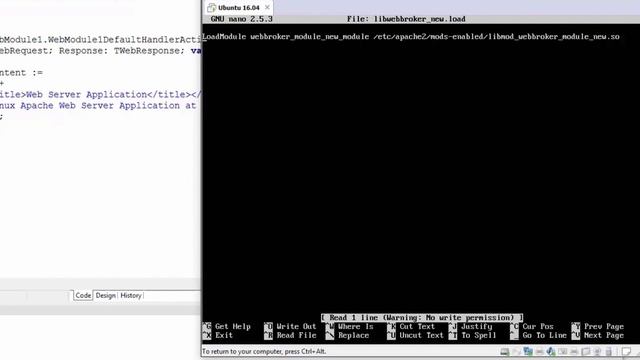
Task: Click the hard disk device icon in VM status bar
Action: (505, 351)
